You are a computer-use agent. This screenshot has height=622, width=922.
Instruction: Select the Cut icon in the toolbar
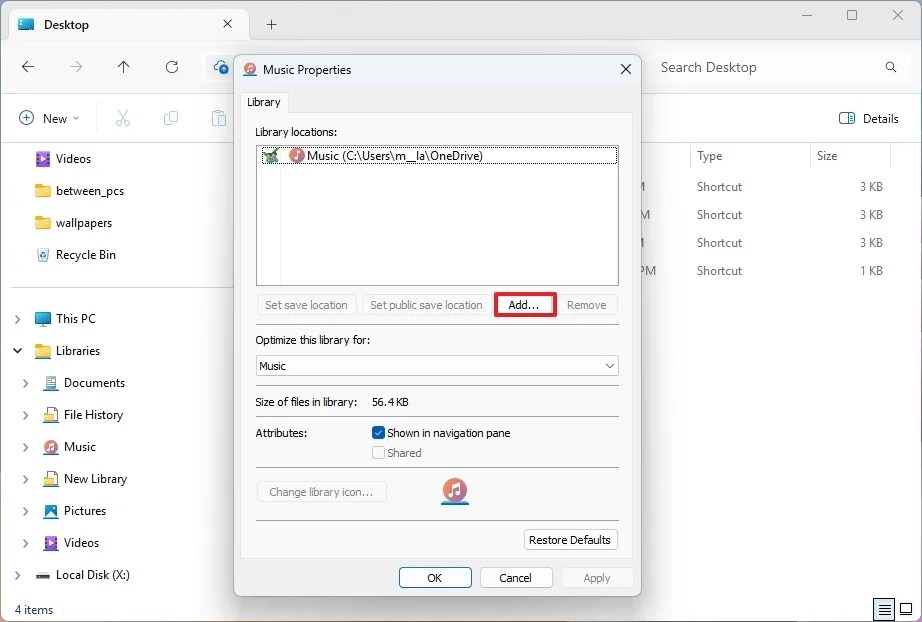click(122, 118)
